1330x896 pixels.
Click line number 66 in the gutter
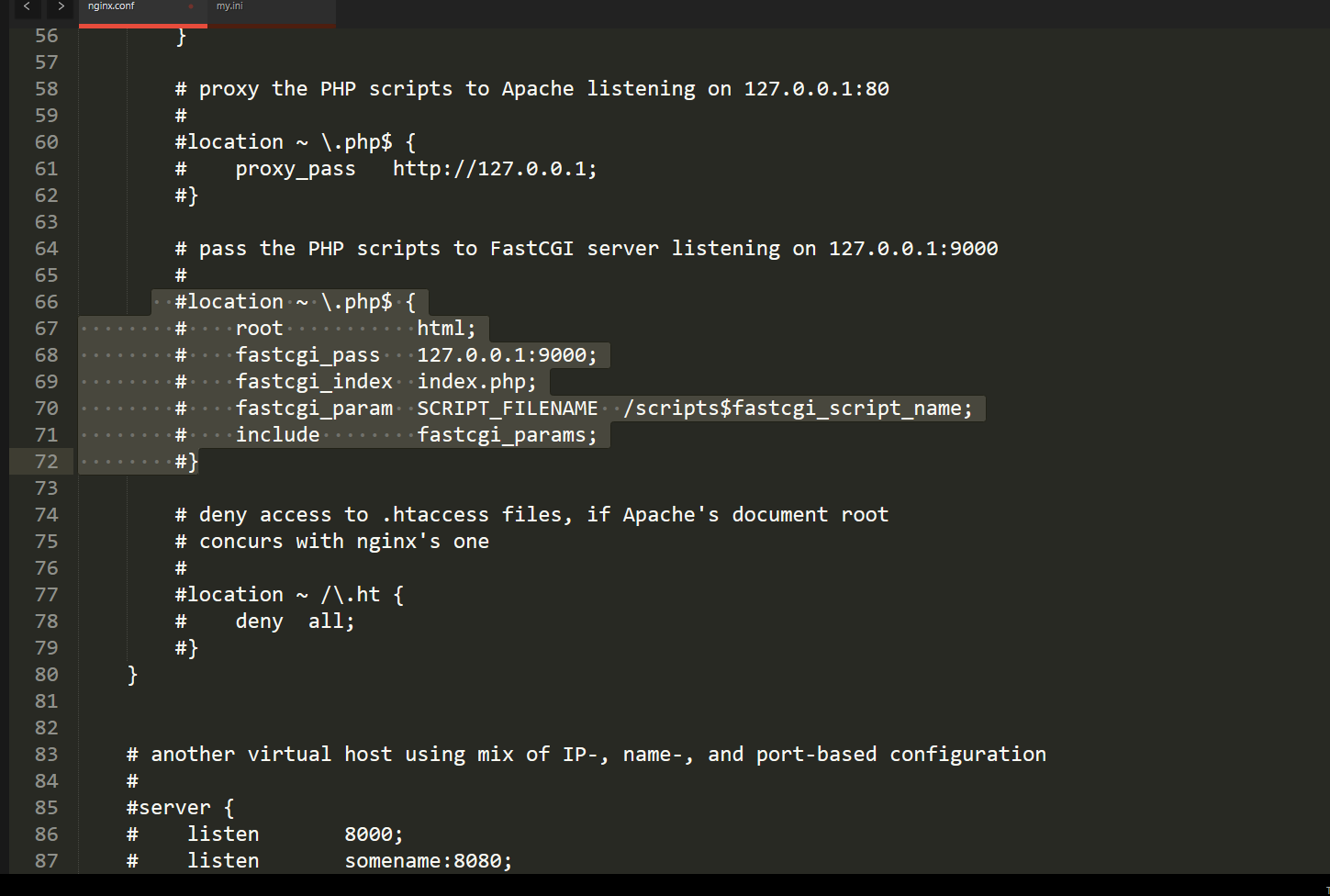point(46,302)
